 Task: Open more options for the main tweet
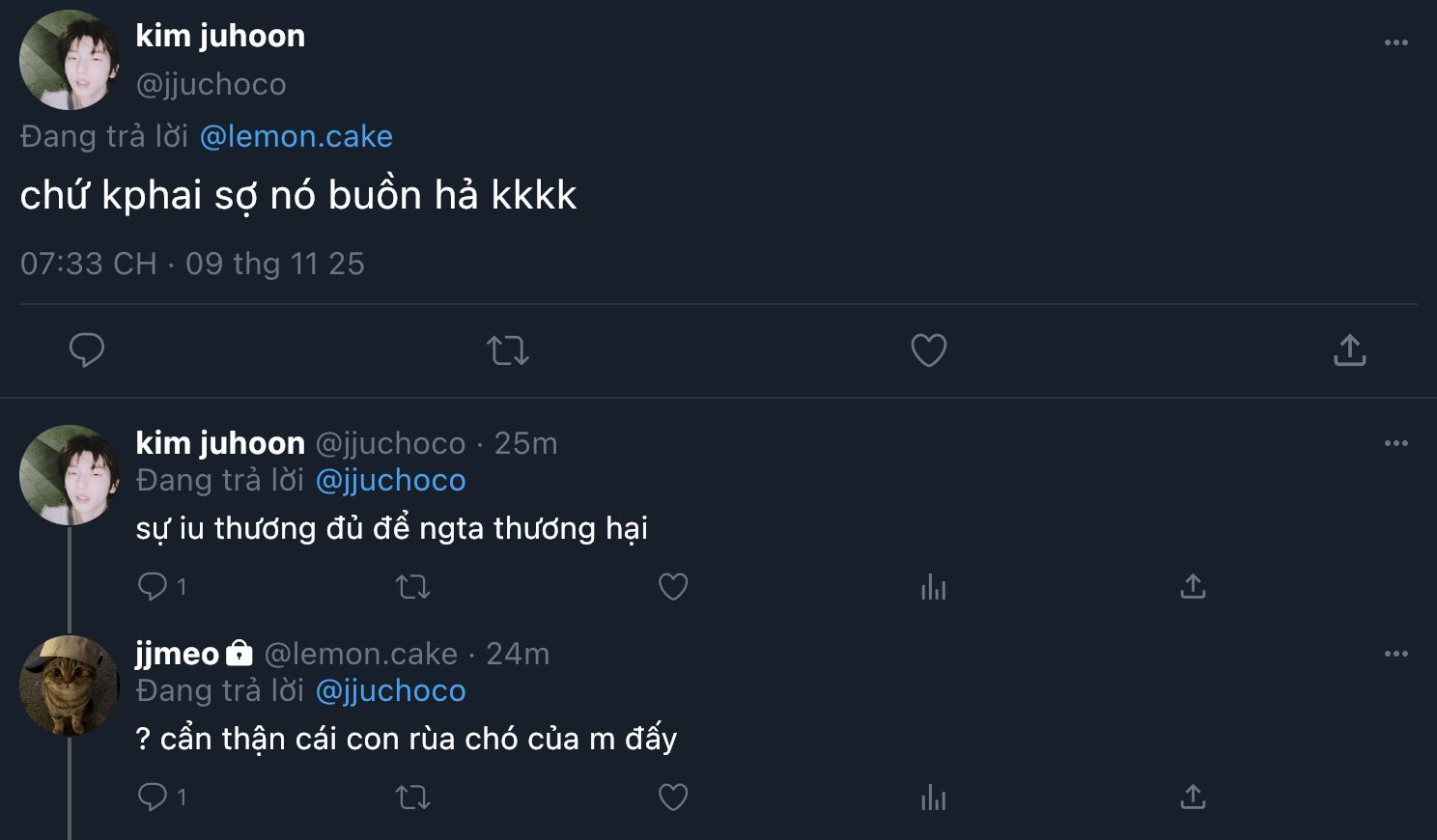point(1395,42)
